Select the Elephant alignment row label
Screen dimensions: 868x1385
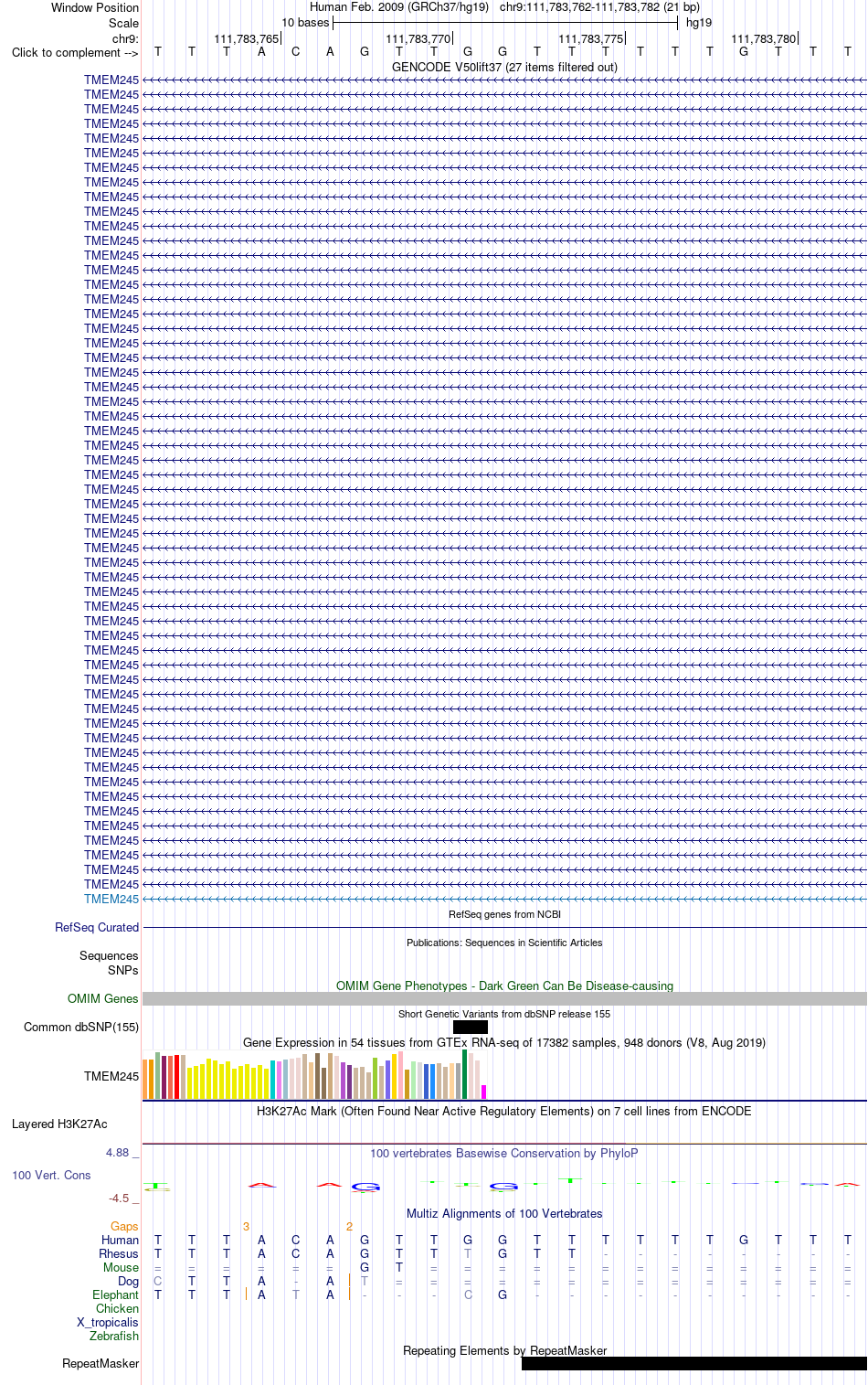tap(115, 1294)
